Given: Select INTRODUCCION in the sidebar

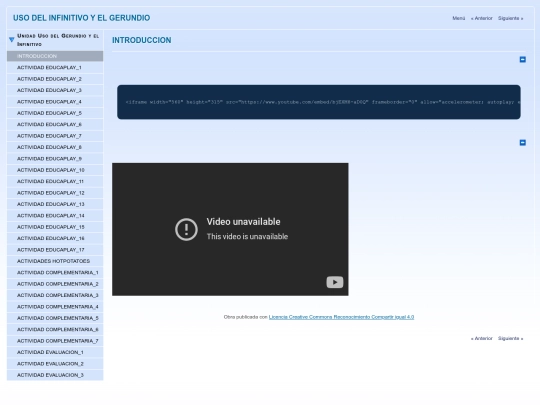Looking at the screenshot, I should (55, 56).
